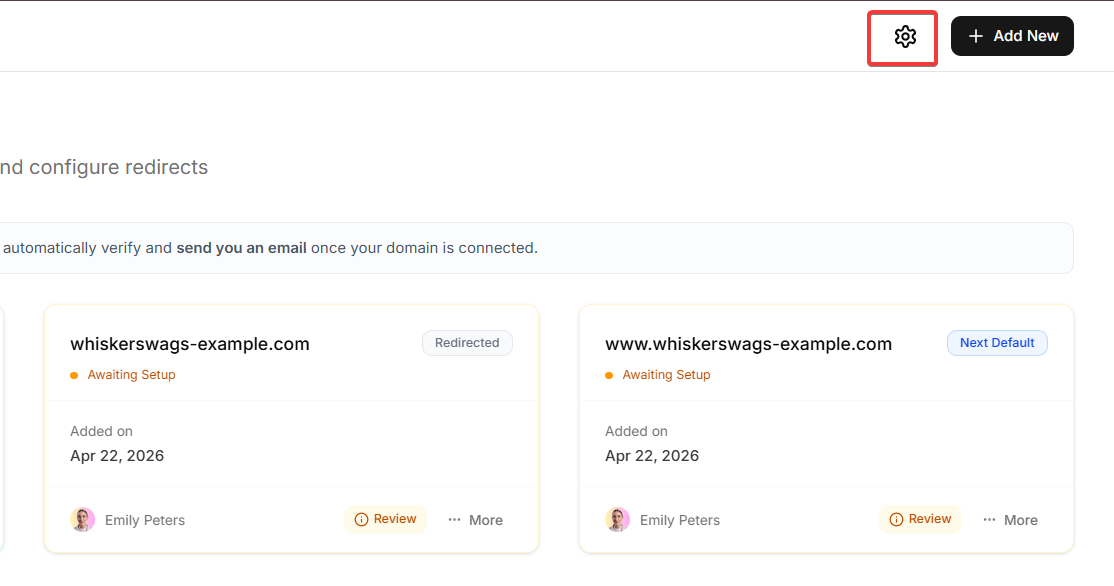Select the Next Default badge
Viewport: 1114px width, 586px height.
tap(997, 343)
